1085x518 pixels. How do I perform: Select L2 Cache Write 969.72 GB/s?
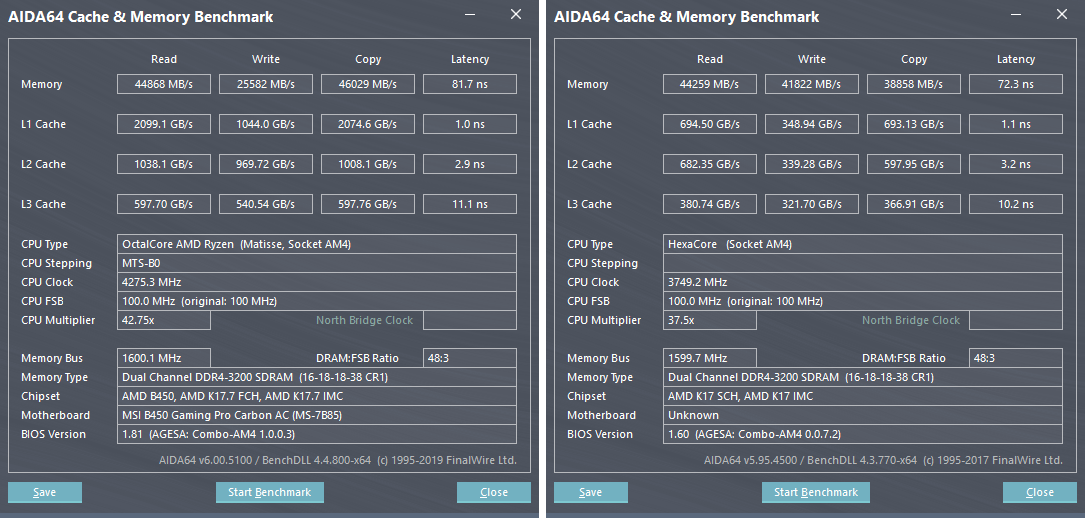coord(266,165)
